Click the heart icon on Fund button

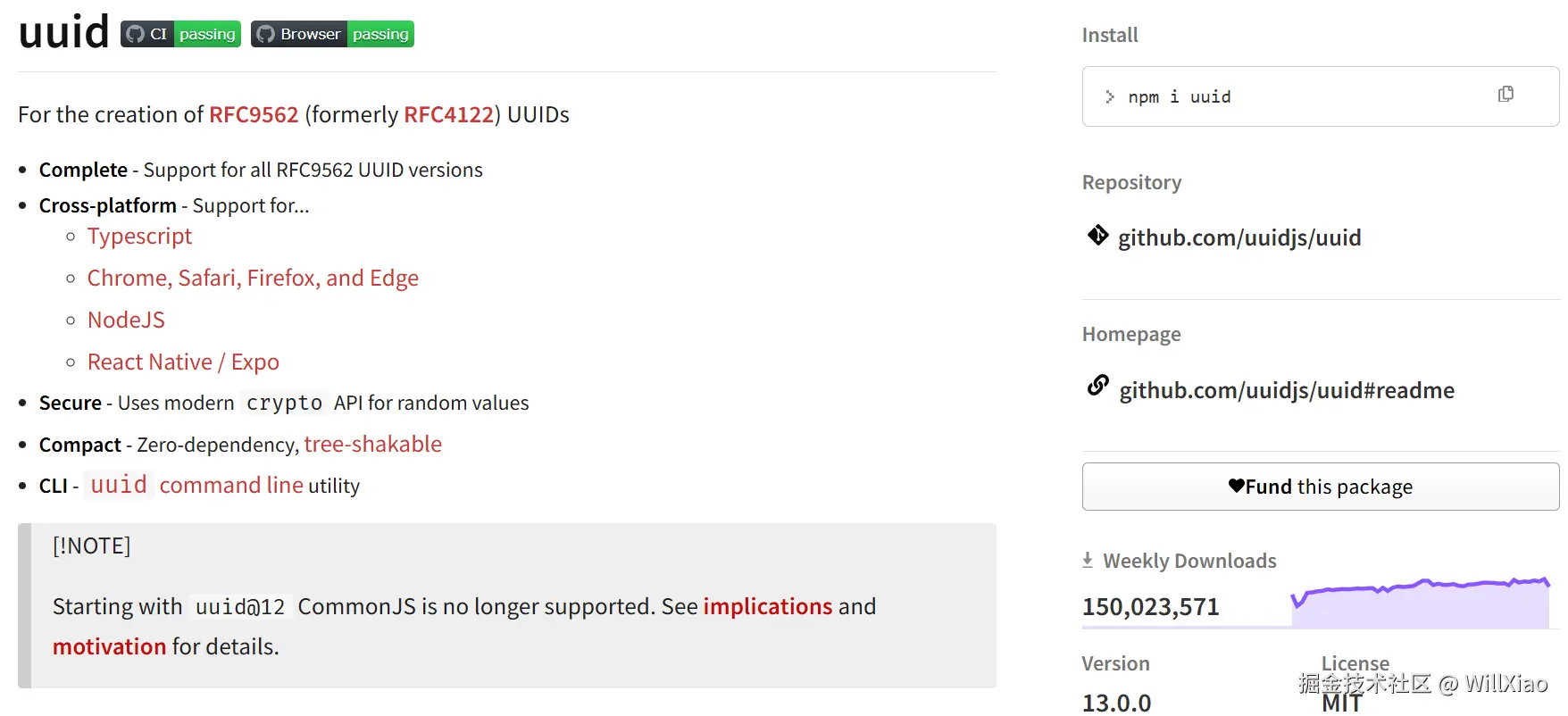click(1236, 486)
